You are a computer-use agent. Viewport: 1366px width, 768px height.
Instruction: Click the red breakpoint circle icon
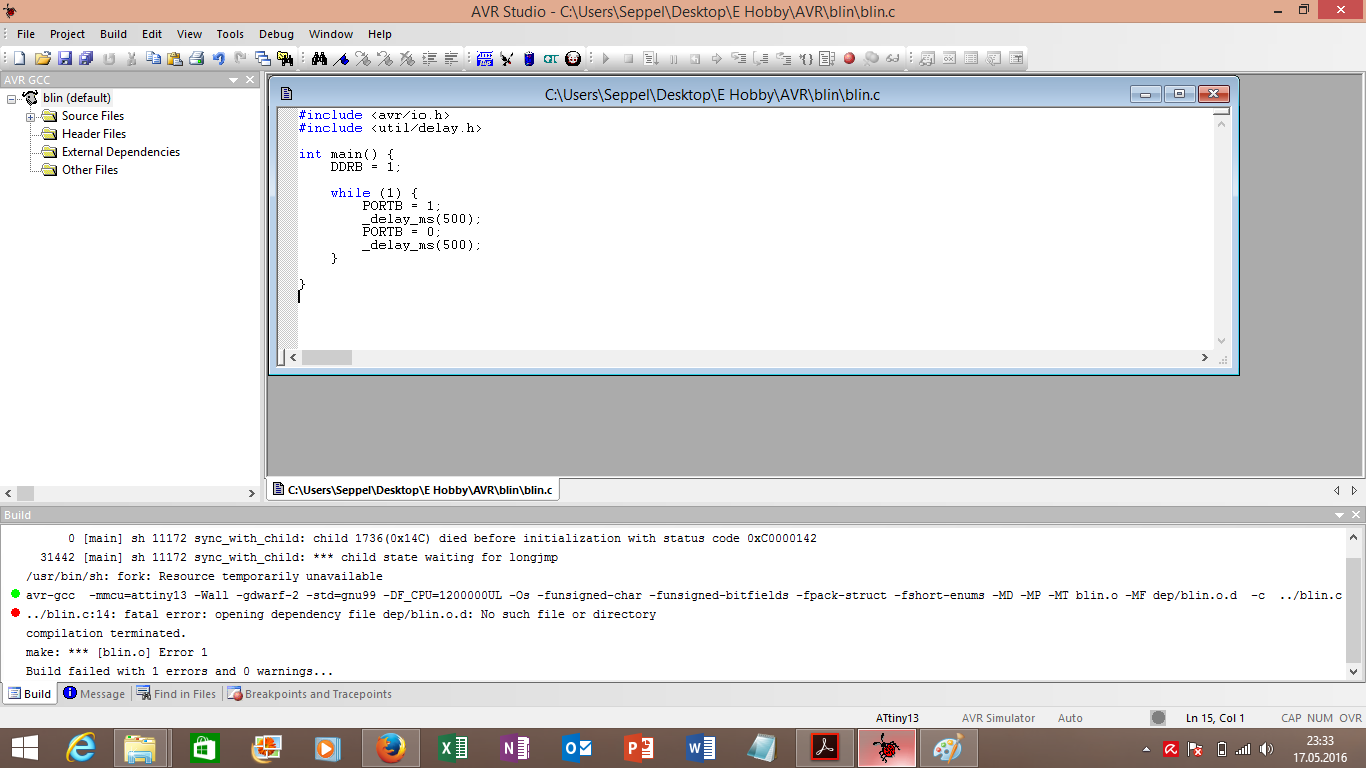point(849,59)
